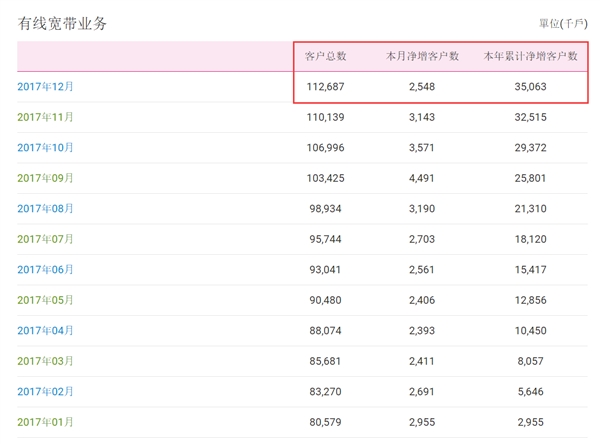Click the 本年累计净增客户数 column header

(x=530, y=57)
